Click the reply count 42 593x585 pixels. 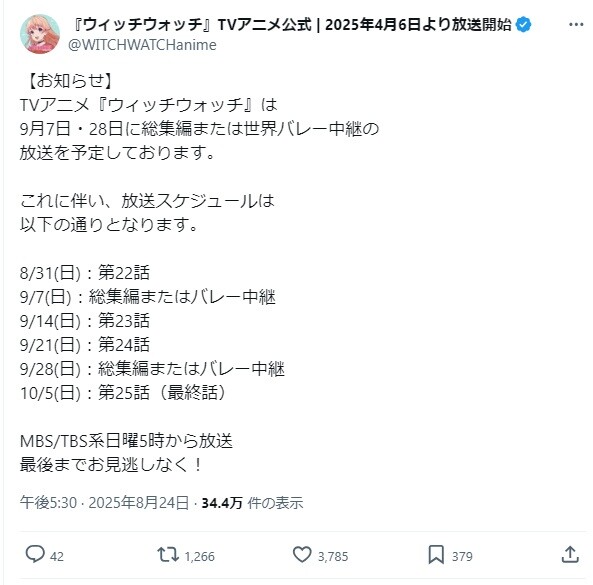coord(57,557)
